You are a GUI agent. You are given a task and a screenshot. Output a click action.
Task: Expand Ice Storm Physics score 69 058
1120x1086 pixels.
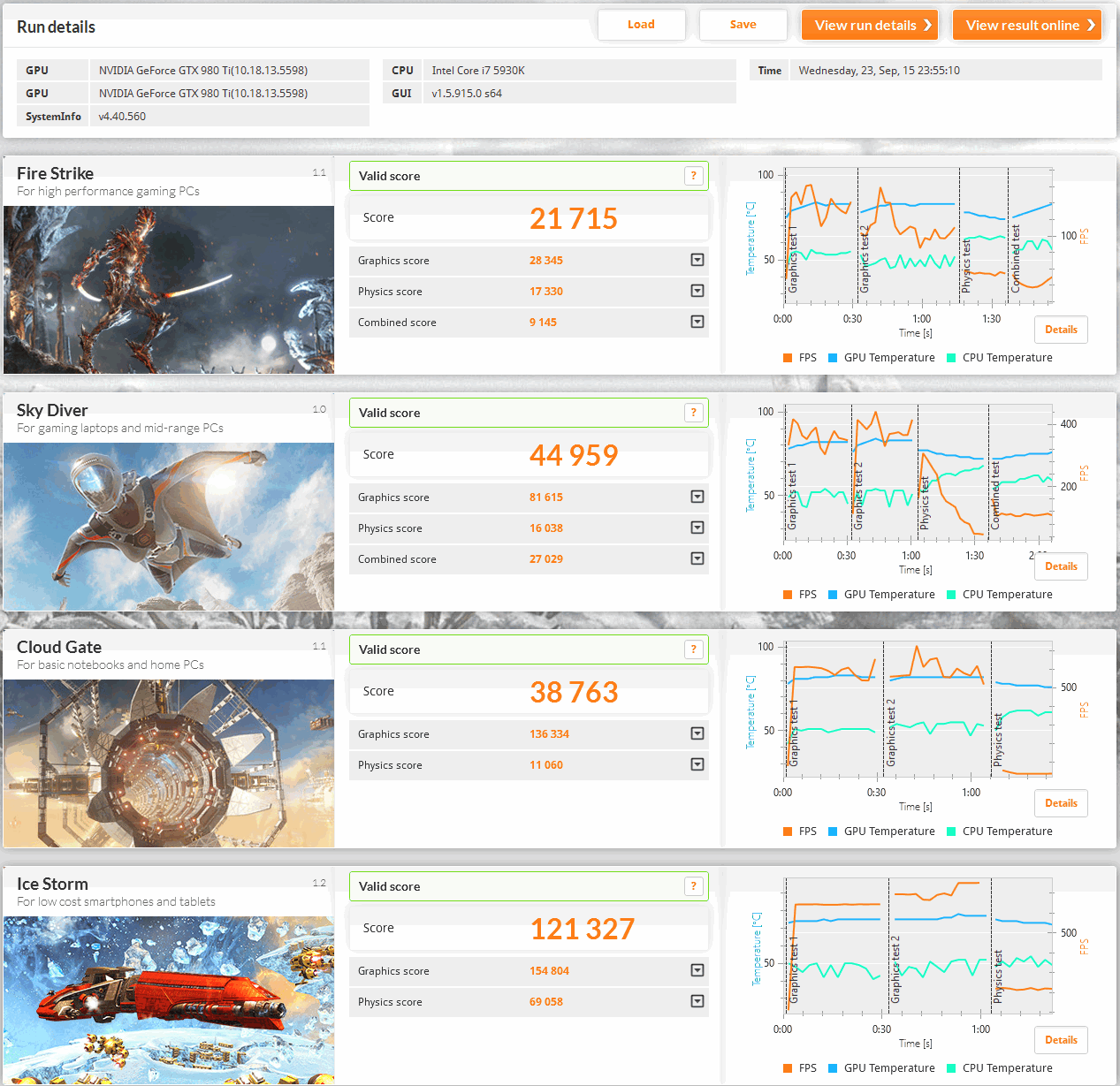tap(697, 1001)
